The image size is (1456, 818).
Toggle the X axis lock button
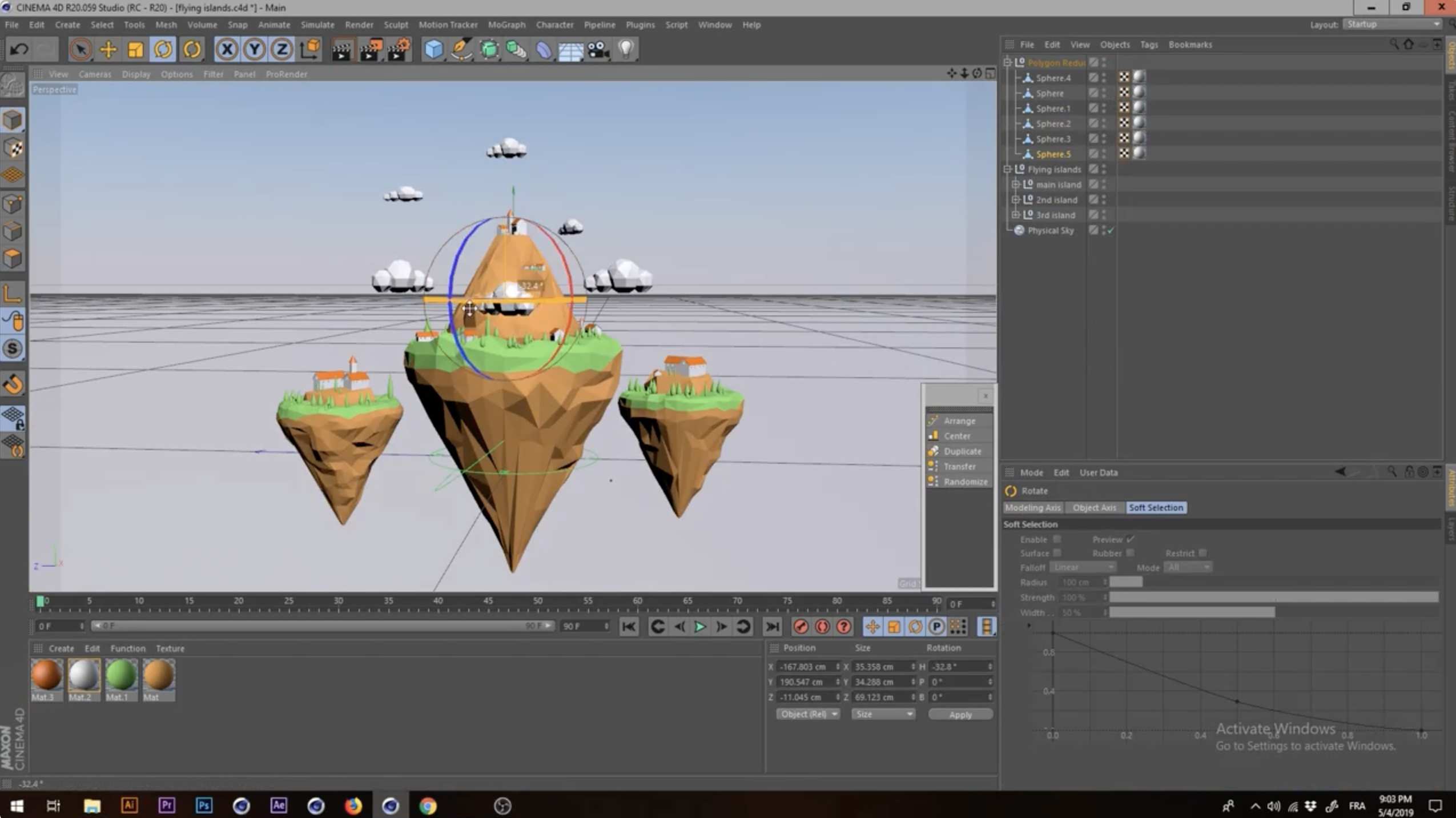coord(227,50)
